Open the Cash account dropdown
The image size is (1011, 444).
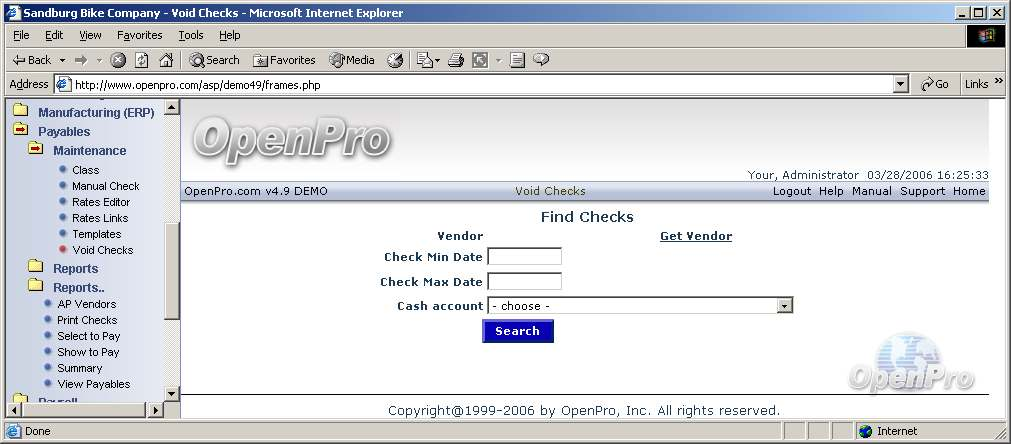(784, 306)
